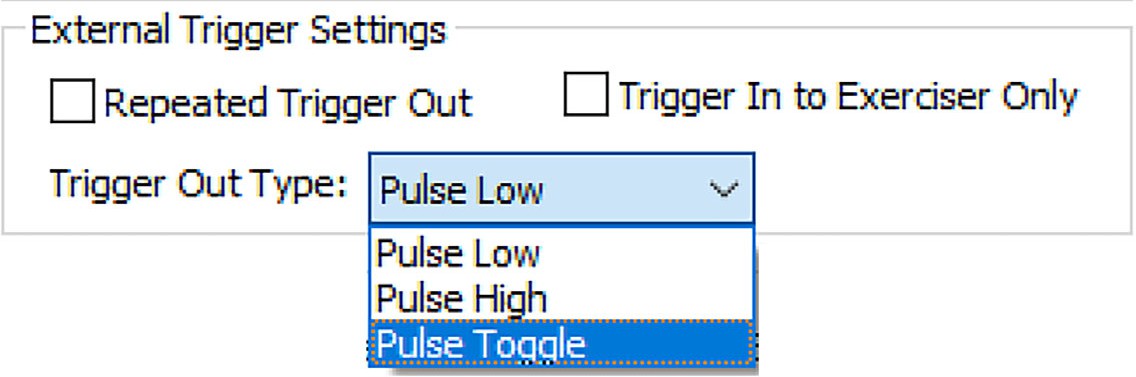Screen dimensions: 1136x377
Task: Keep Pulse Low by clicking first list entry
Action: point(561,254)
